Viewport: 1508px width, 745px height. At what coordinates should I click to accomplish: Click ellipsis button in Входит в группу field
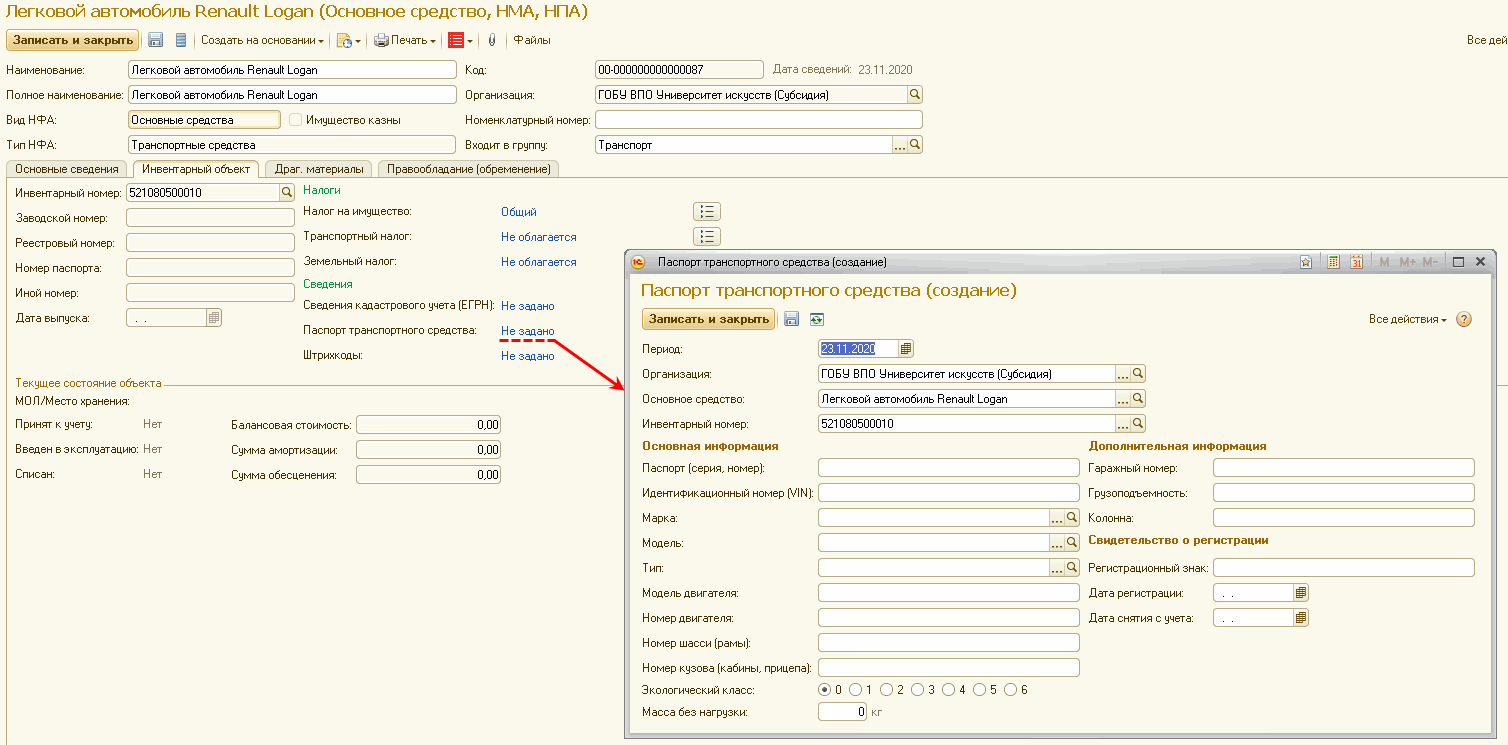click(899, 145)
